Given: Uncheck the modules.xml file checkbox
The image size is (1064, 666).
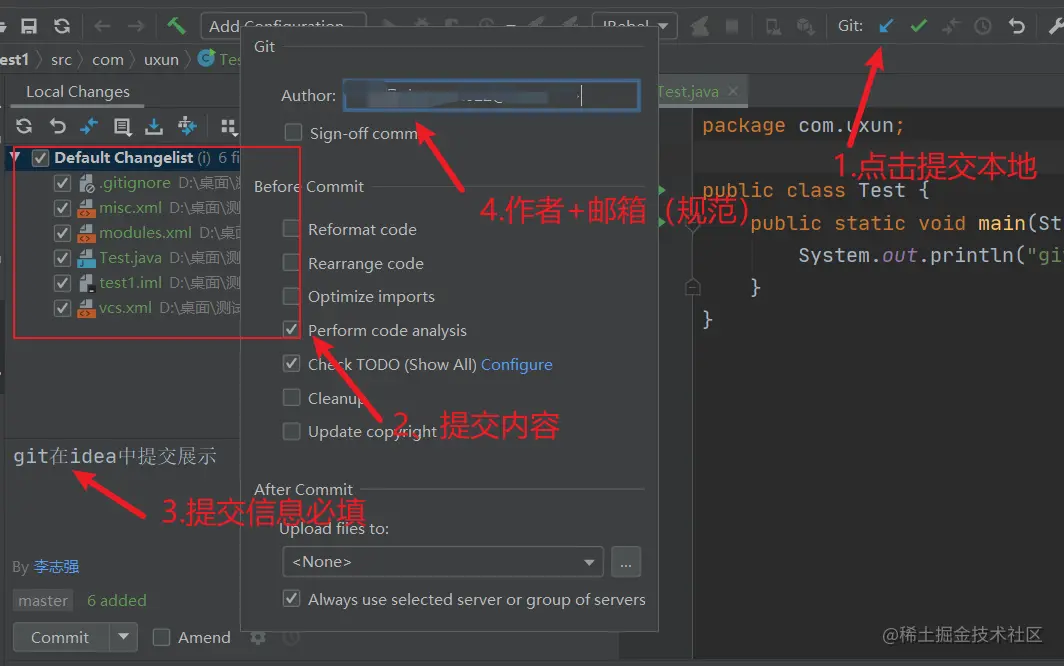Looking at the screenshot, I should coord(62,233).
